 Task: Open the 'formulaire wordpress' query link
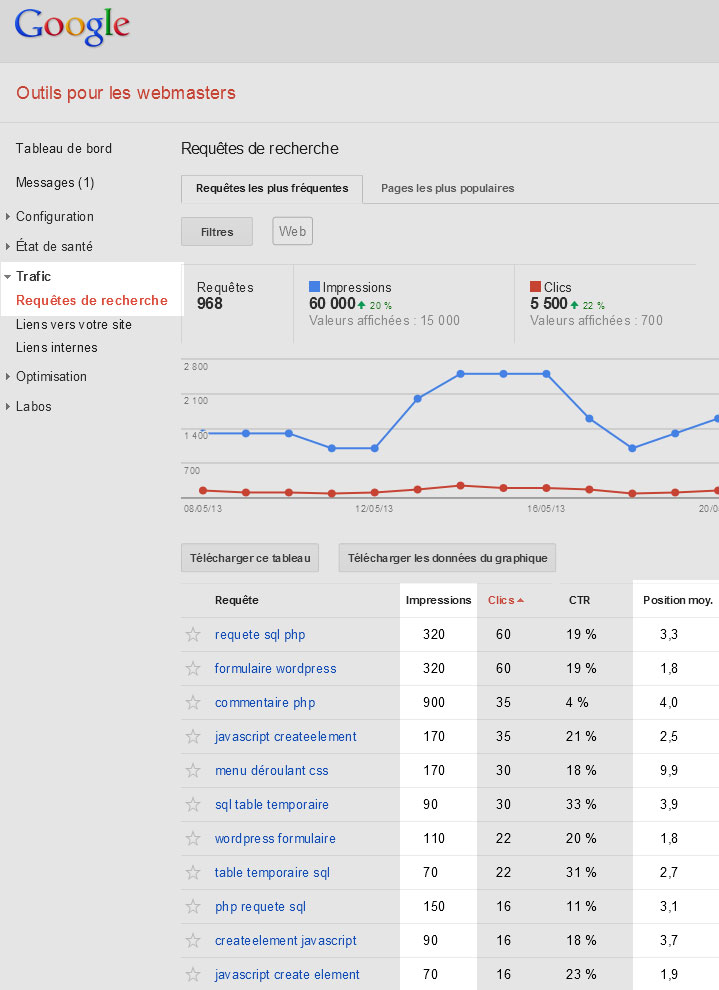(x=275, y=669)
